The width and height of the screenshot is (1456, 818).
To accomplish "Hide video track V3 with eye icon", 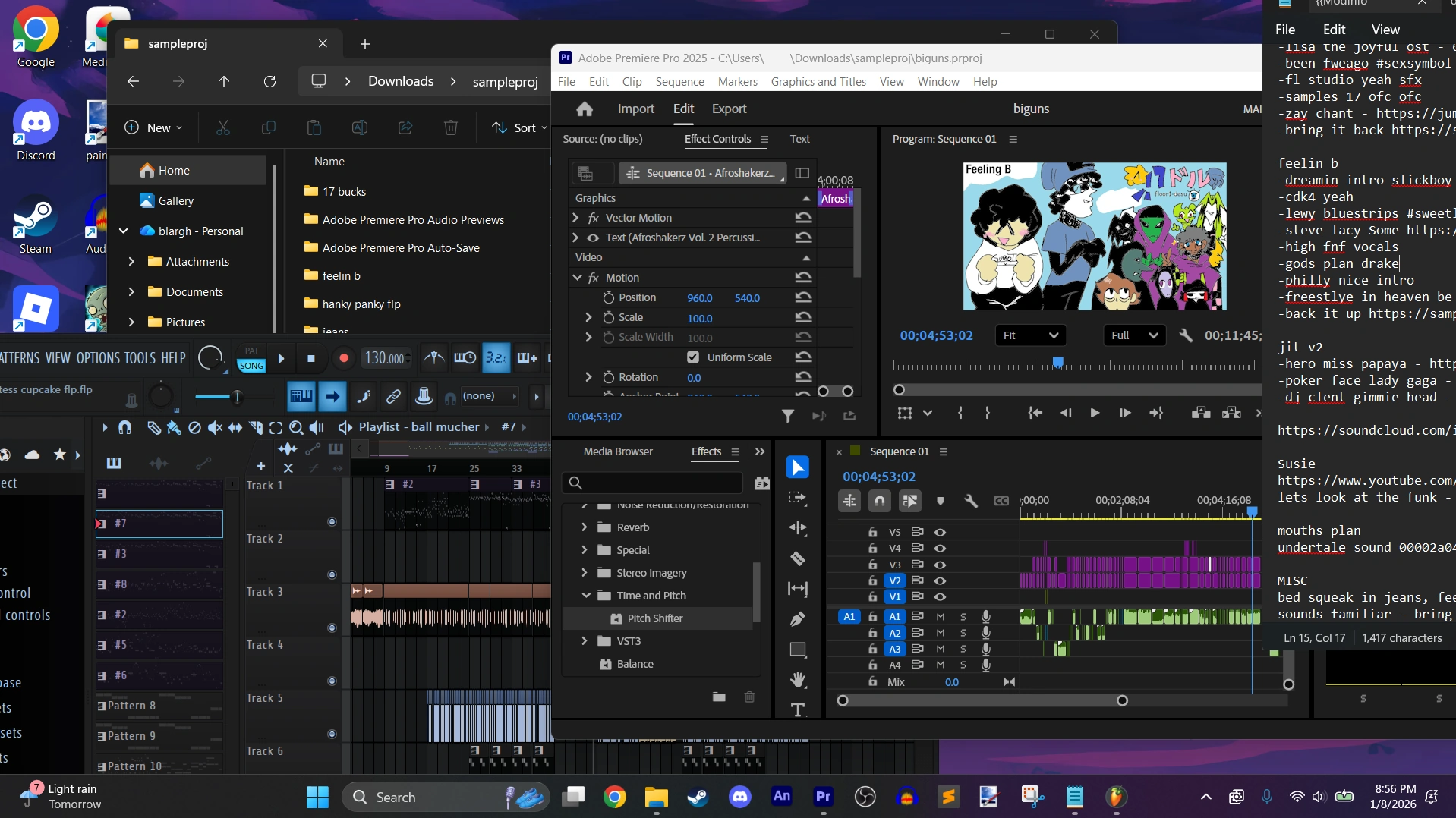I will 940,565.
